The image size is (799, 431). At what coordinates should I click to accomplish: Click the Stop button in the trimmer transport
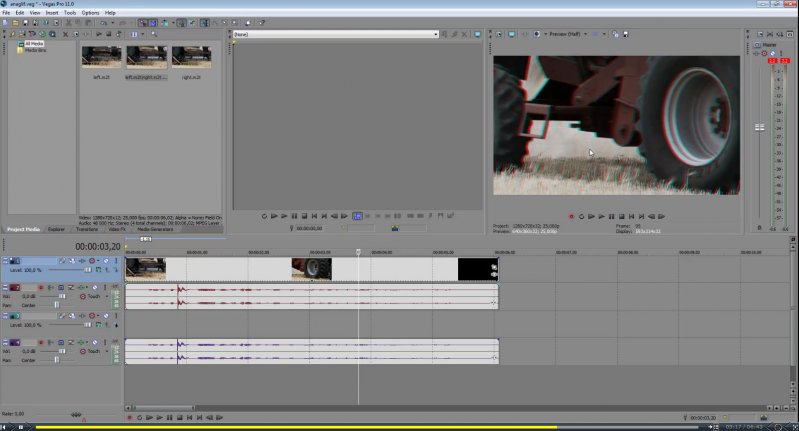pos(304,216)
